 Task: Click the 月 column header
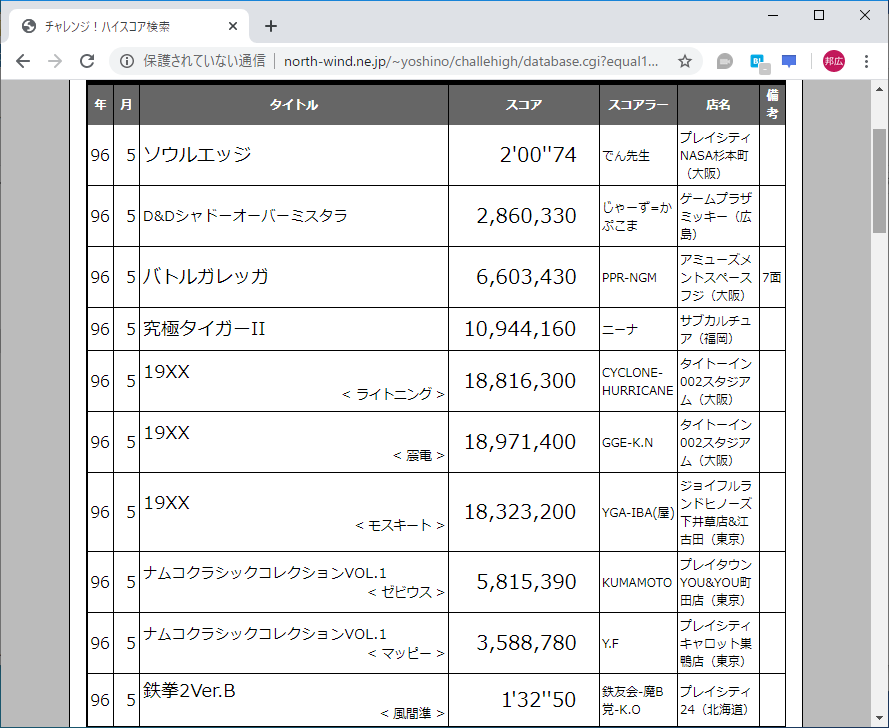click(126, 104)
